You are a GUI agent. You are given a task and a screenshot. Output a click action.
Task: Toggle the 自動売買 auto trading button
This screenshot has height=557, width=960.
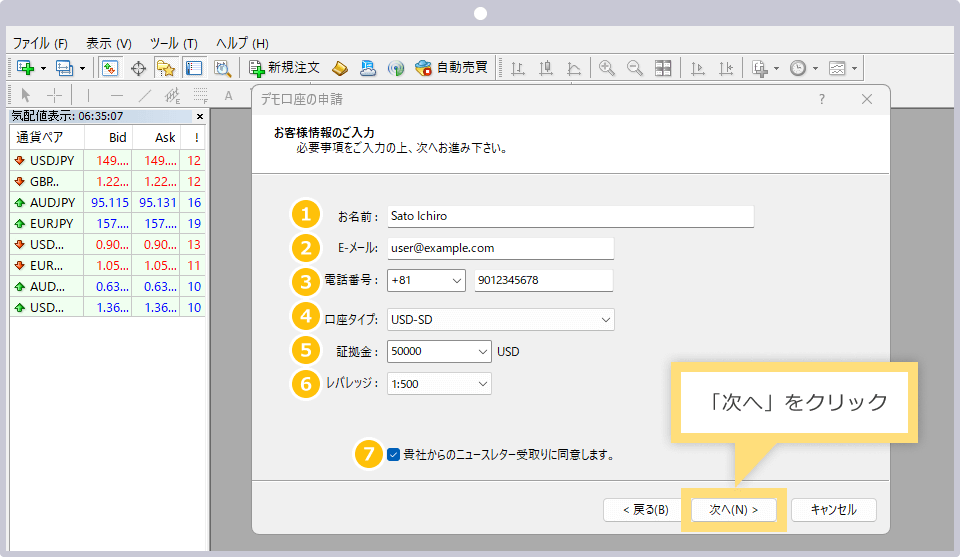tap(451, 68)
